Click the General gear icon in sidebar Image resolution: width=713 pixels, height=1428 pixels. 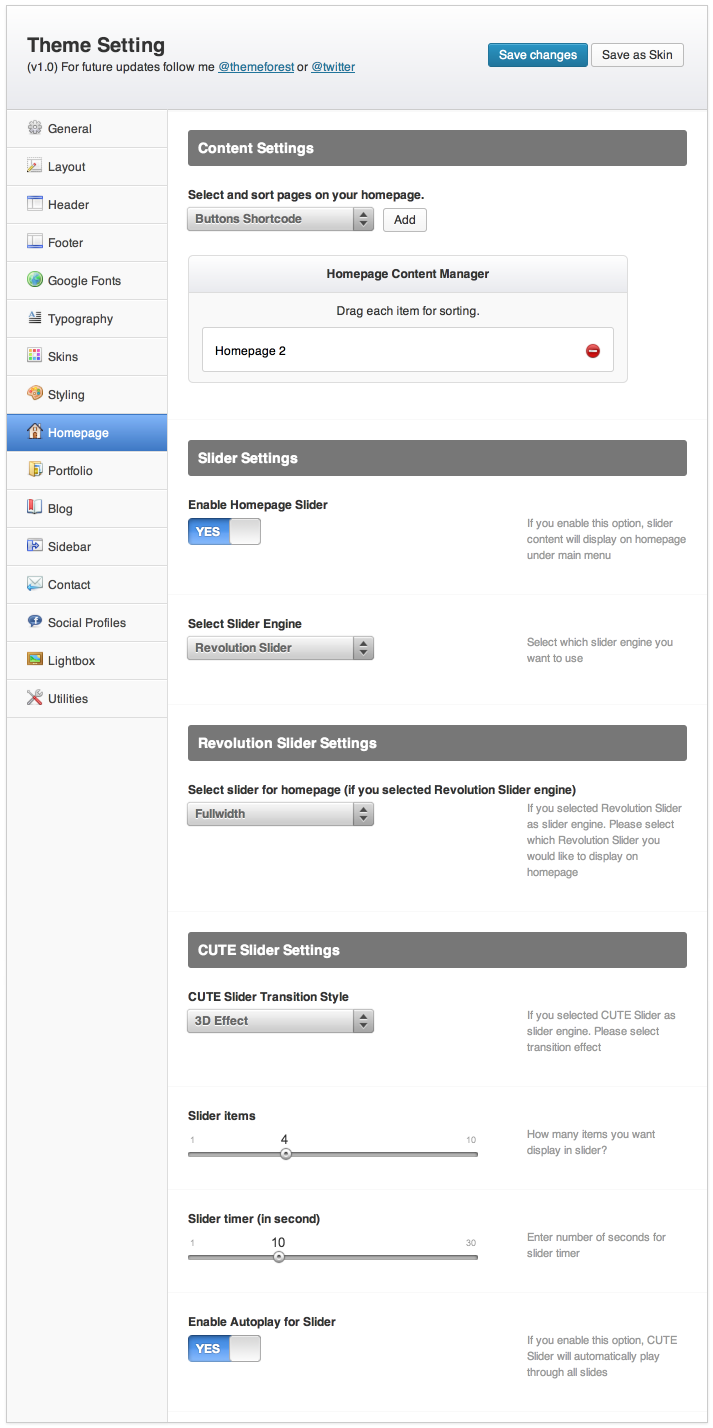(35, 128)
